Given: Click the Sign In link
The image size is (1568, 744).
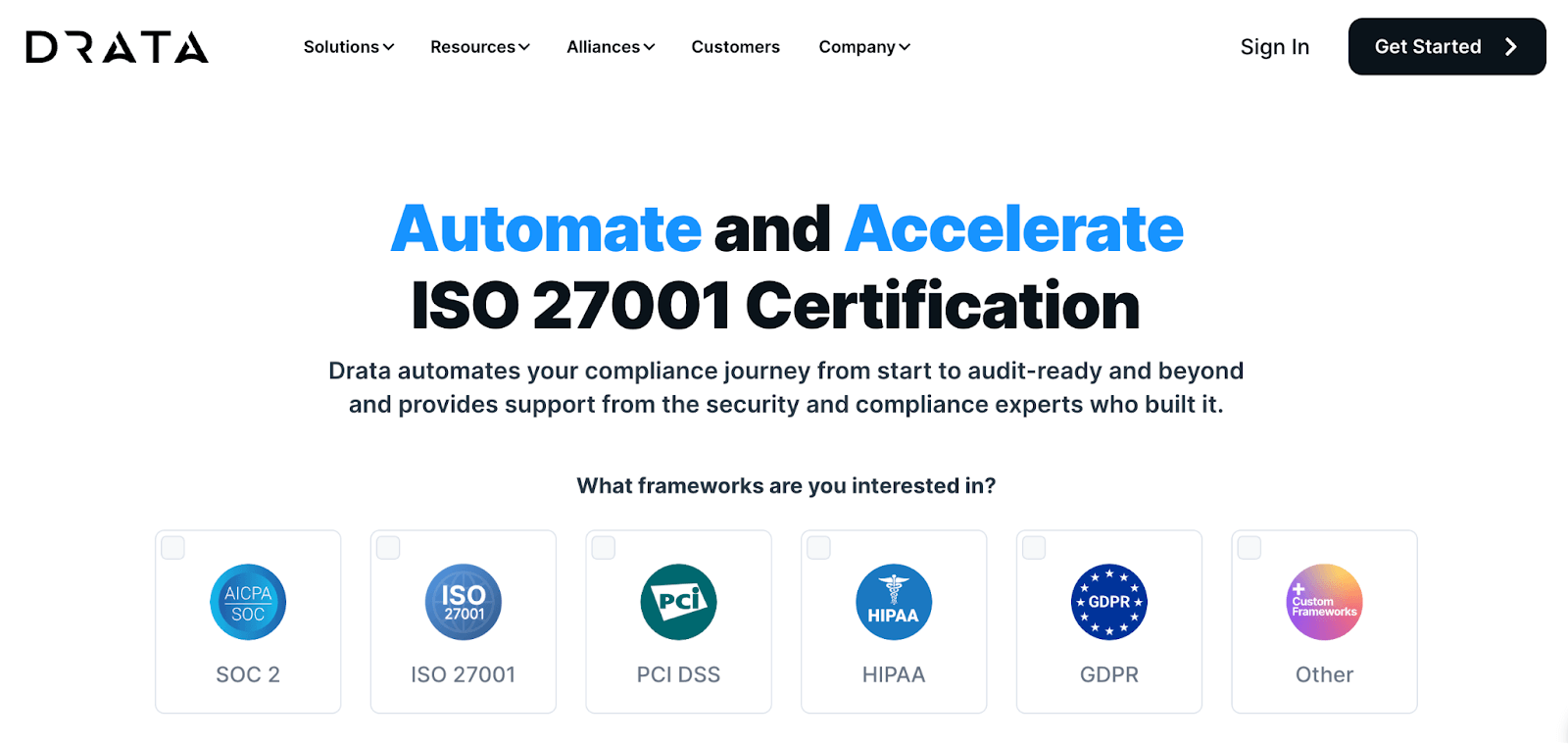Looking at the screenshot, I should tap(1275, 47).
